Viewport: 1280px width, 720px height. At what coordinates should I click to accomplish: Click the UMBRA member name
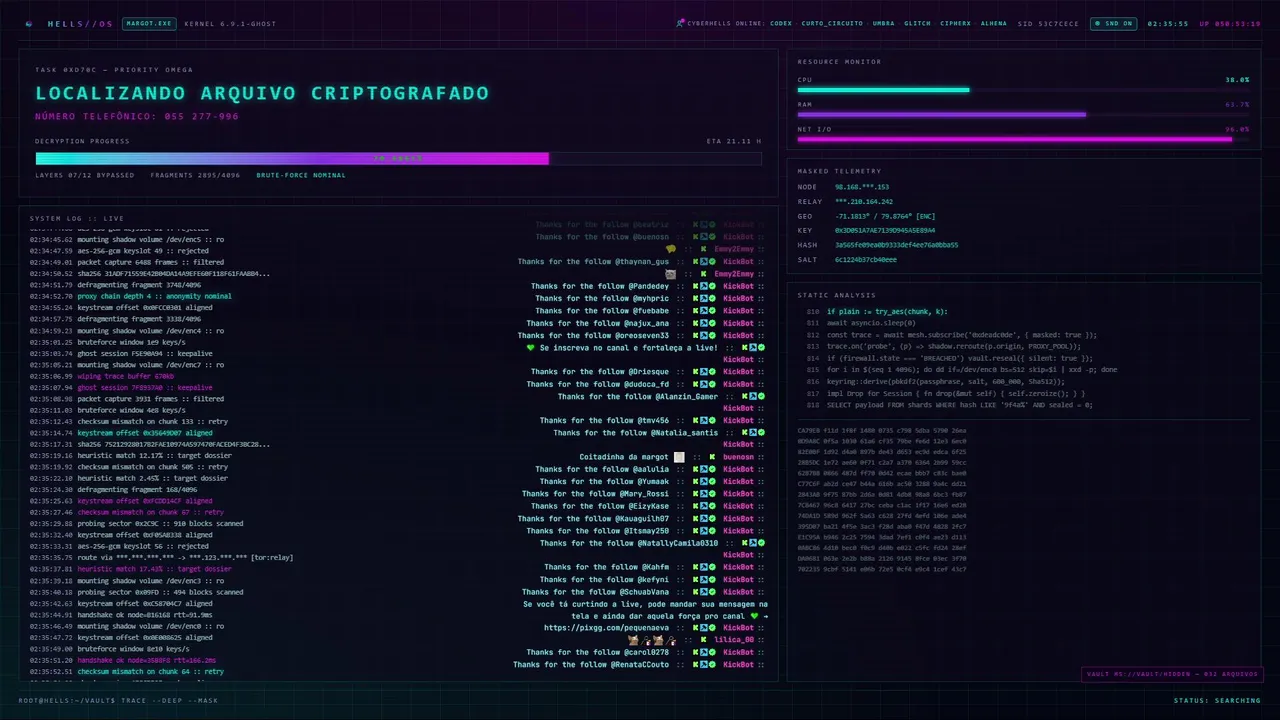[883, 23]
